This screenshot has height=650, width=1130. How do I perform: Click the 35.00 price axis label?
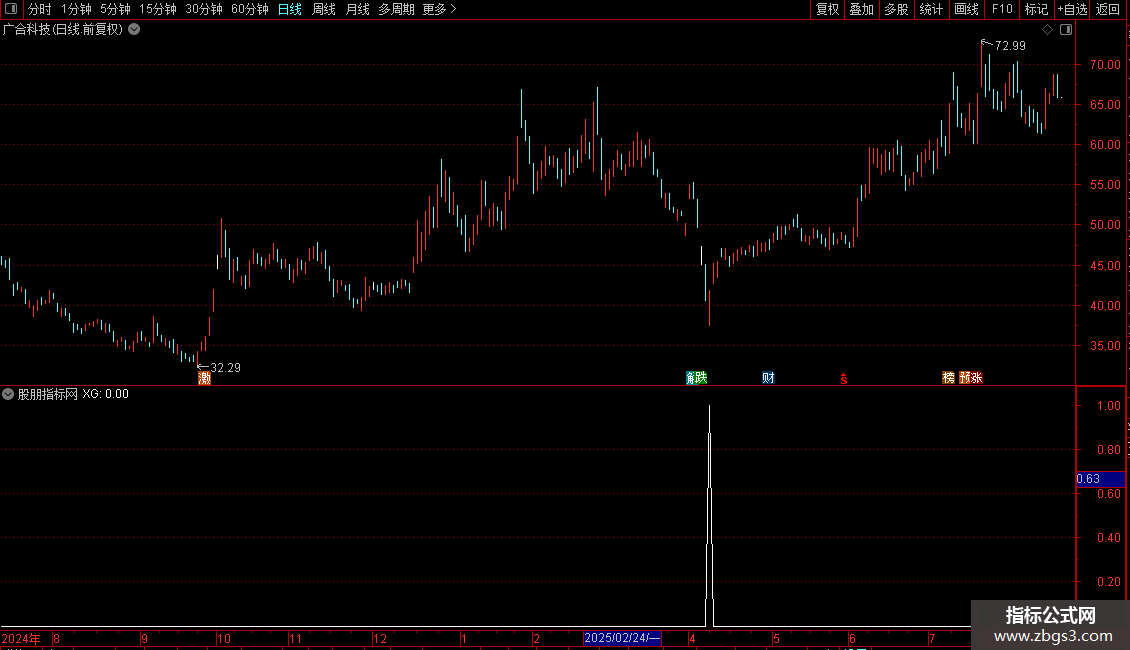(x=1105, y=346)
